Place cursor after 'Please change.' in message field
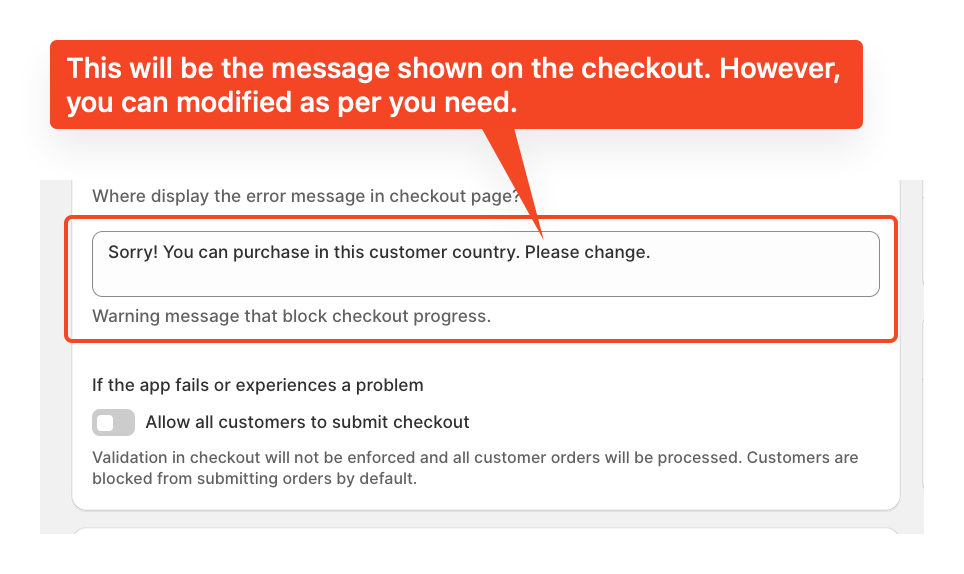Screen dimensions: 964x574 point(652,253)
